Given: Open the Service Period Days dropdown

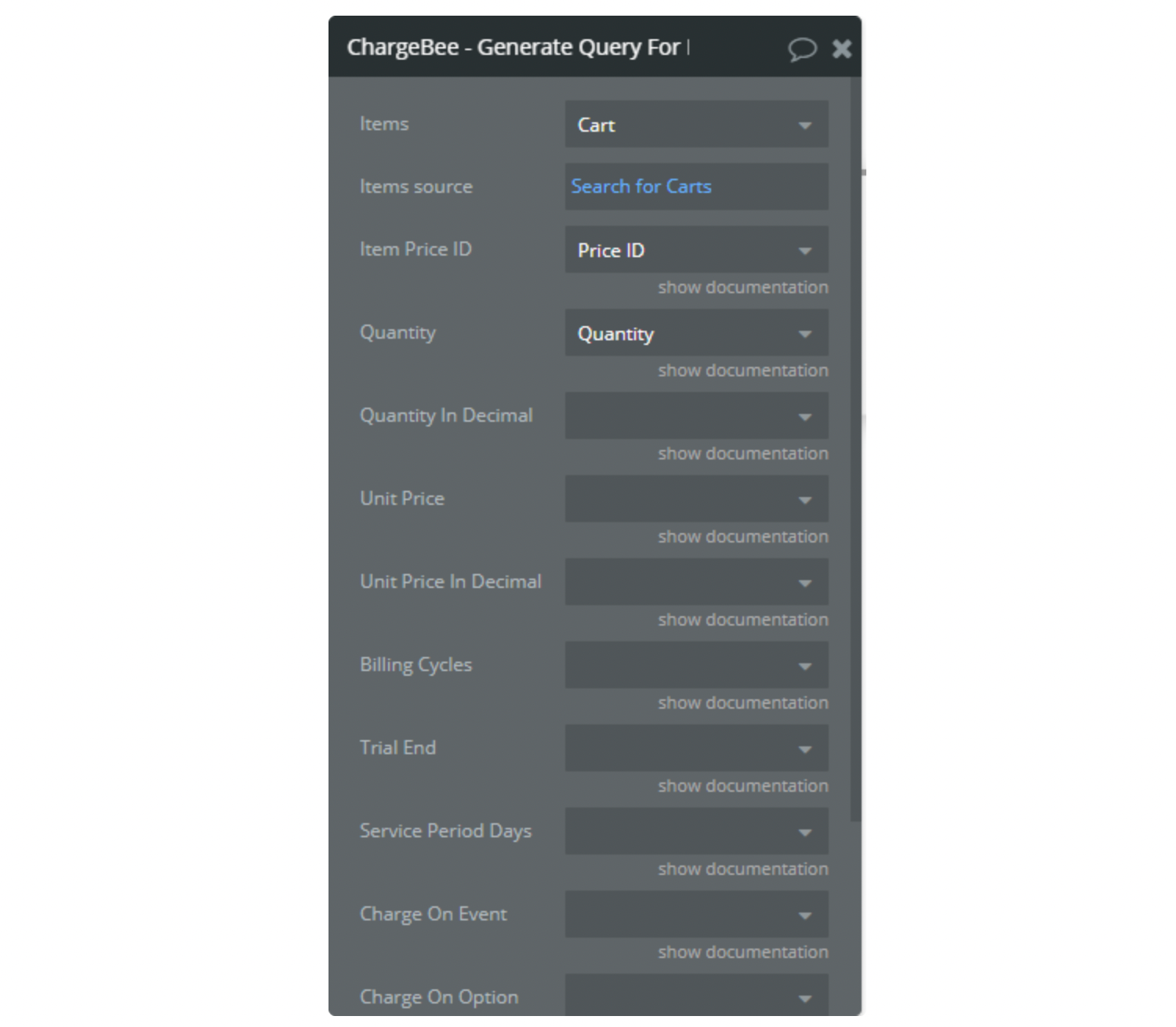Looking at the screenshot, I should coord(696,831).
